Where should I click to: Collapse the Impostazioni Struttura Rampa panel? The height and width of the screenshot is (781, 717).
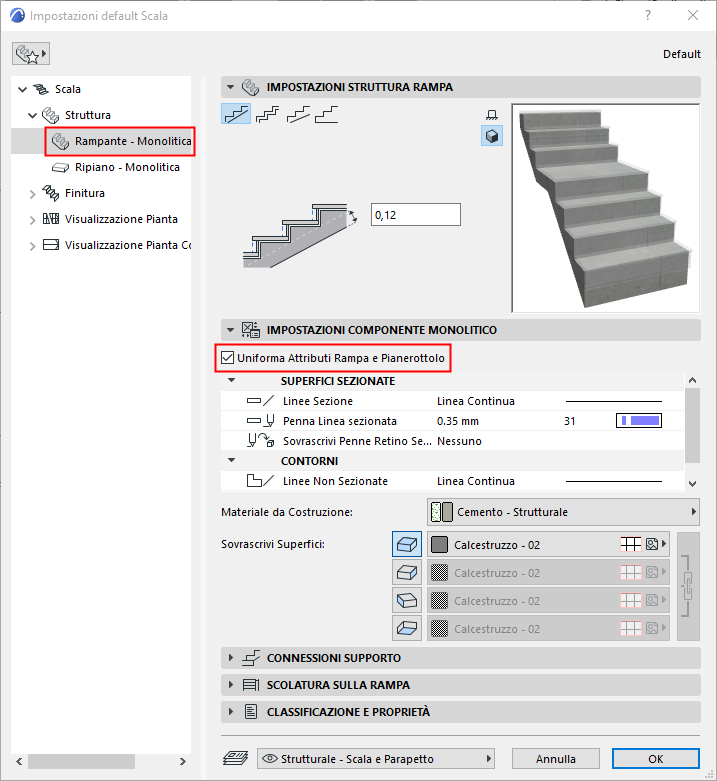pyautogui.click(x=230, y=87)
